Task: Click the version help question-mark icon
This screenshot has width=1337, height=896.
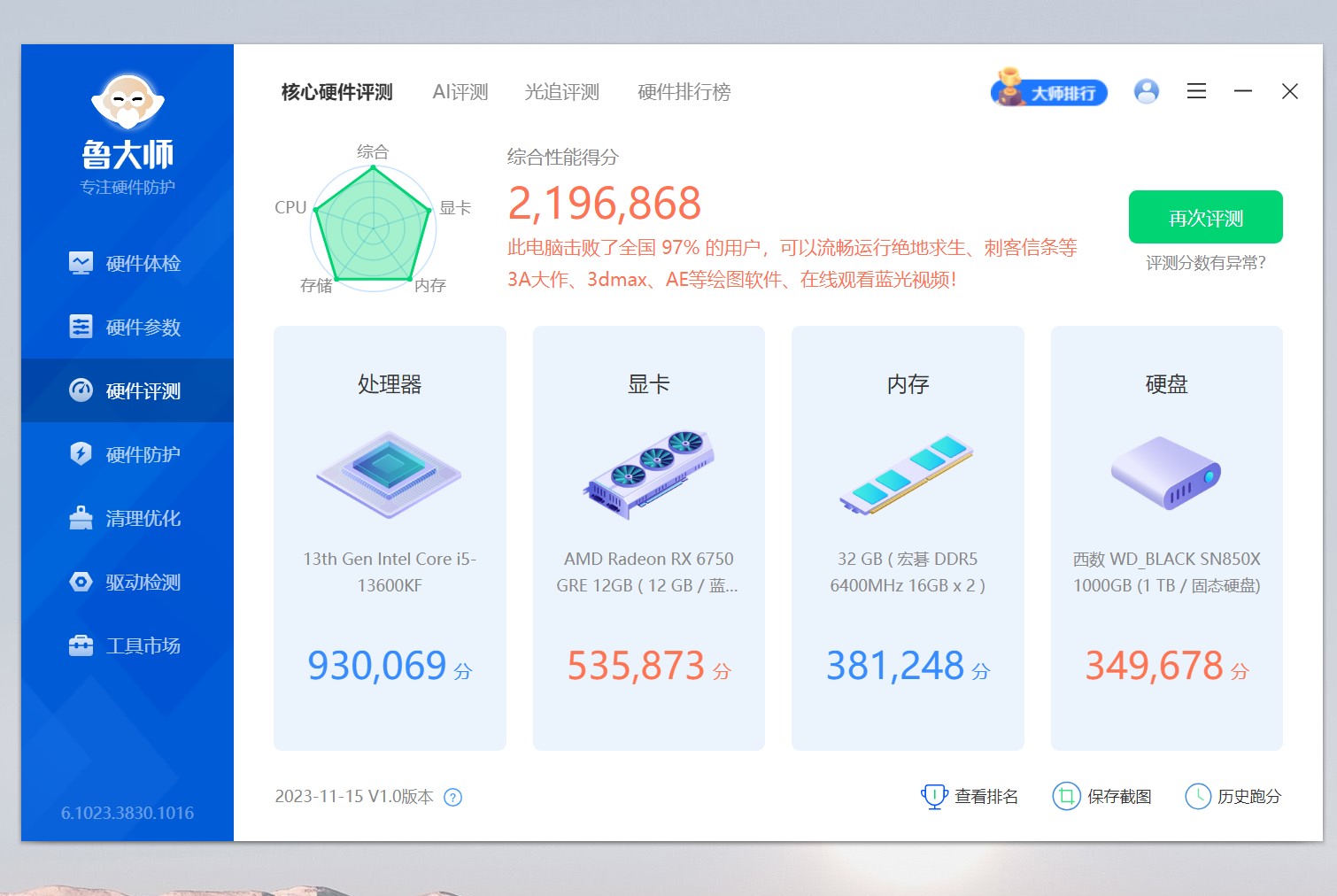Action: coord(452,797)
